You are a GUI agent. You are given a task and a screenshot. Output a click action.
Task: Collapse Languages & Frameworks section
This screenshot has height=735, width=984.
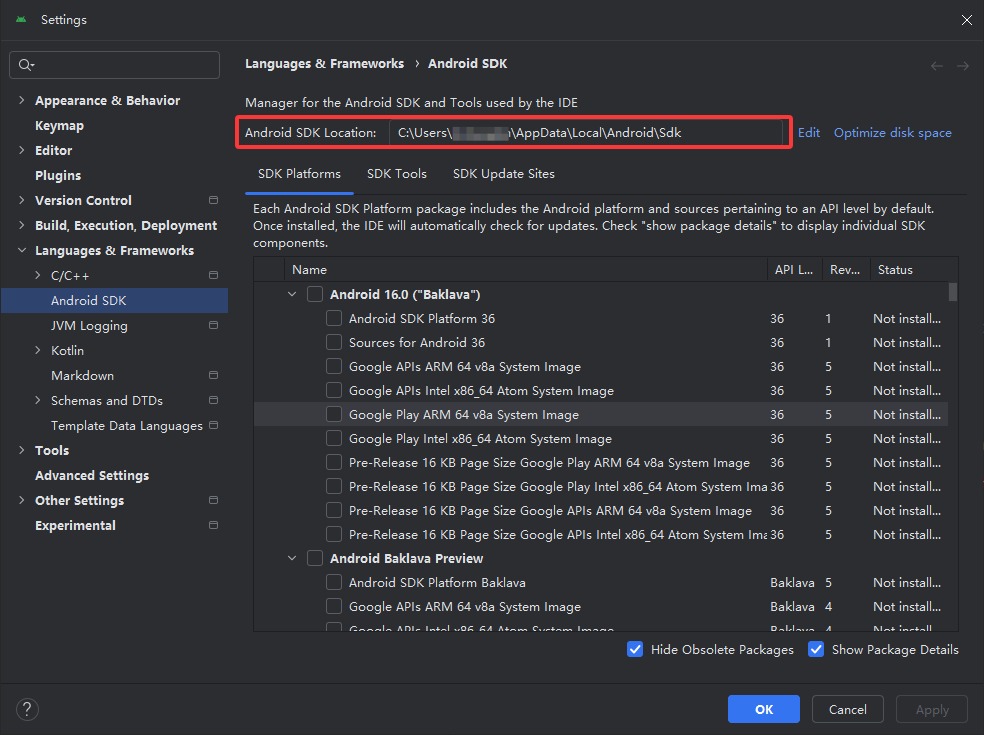[22, 250]
